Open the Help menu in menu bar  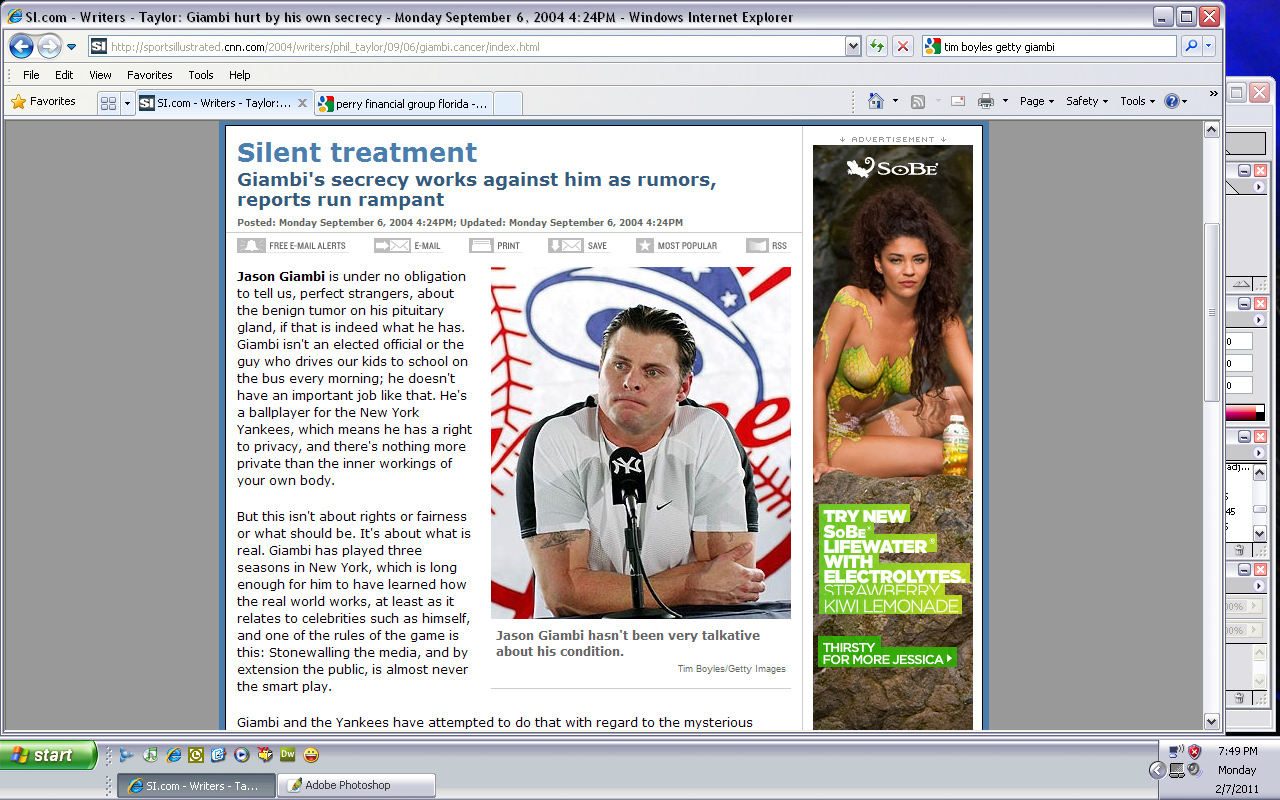(239, 75)
